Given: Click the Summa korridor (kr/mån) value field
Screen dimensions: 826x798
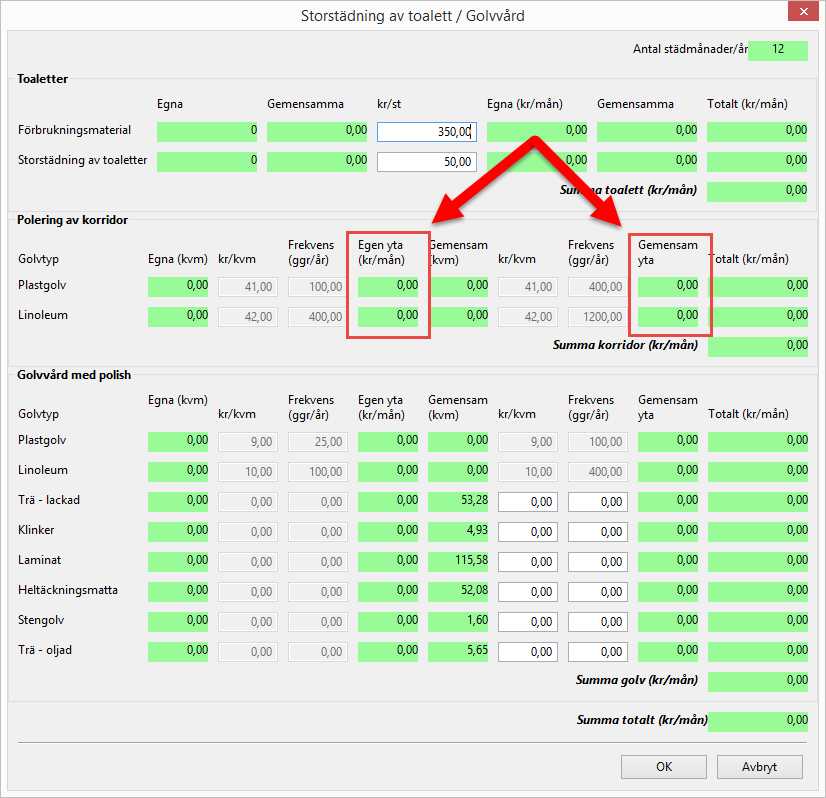Looking at the screenshot, I should pyautogui.click(x=757, y=346).
